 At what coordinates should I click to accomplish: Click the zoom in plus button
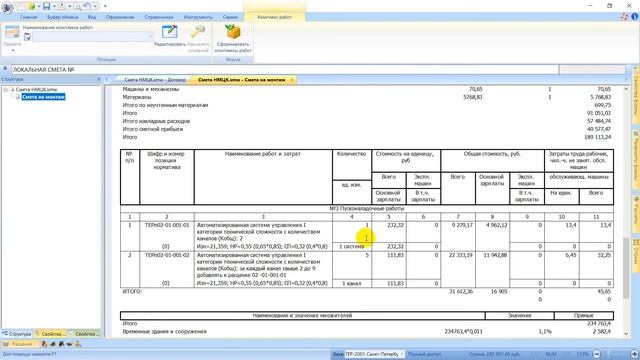(x=635, y=354)
